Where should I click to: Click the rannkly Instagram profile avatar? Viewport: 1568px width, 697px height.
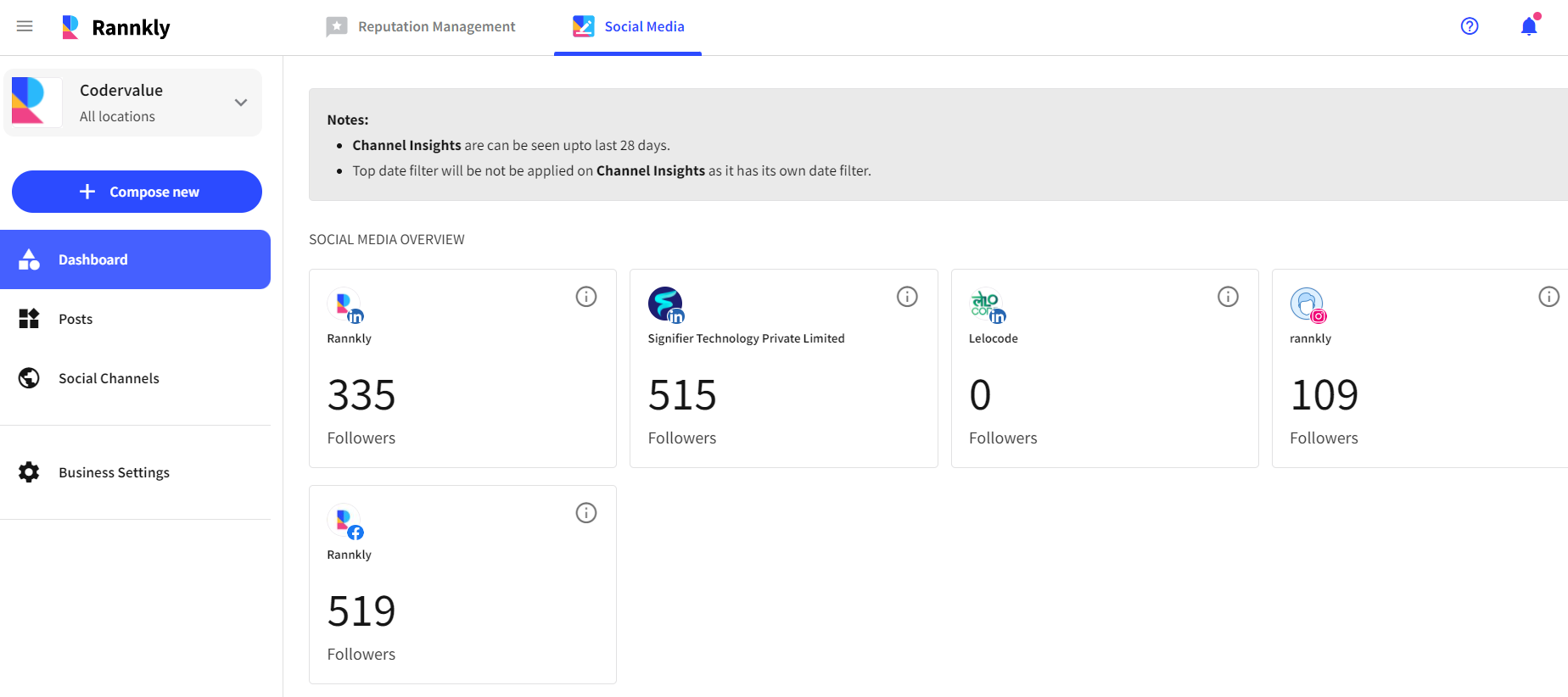click(1308, 305)
